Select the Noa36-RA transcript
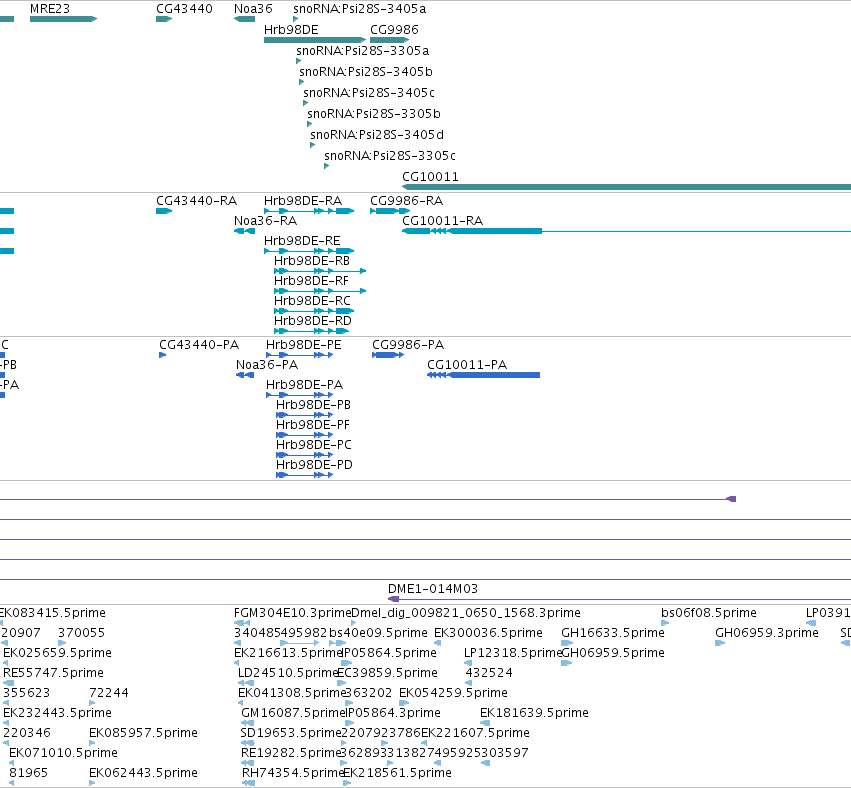 (x=244, y=231)
